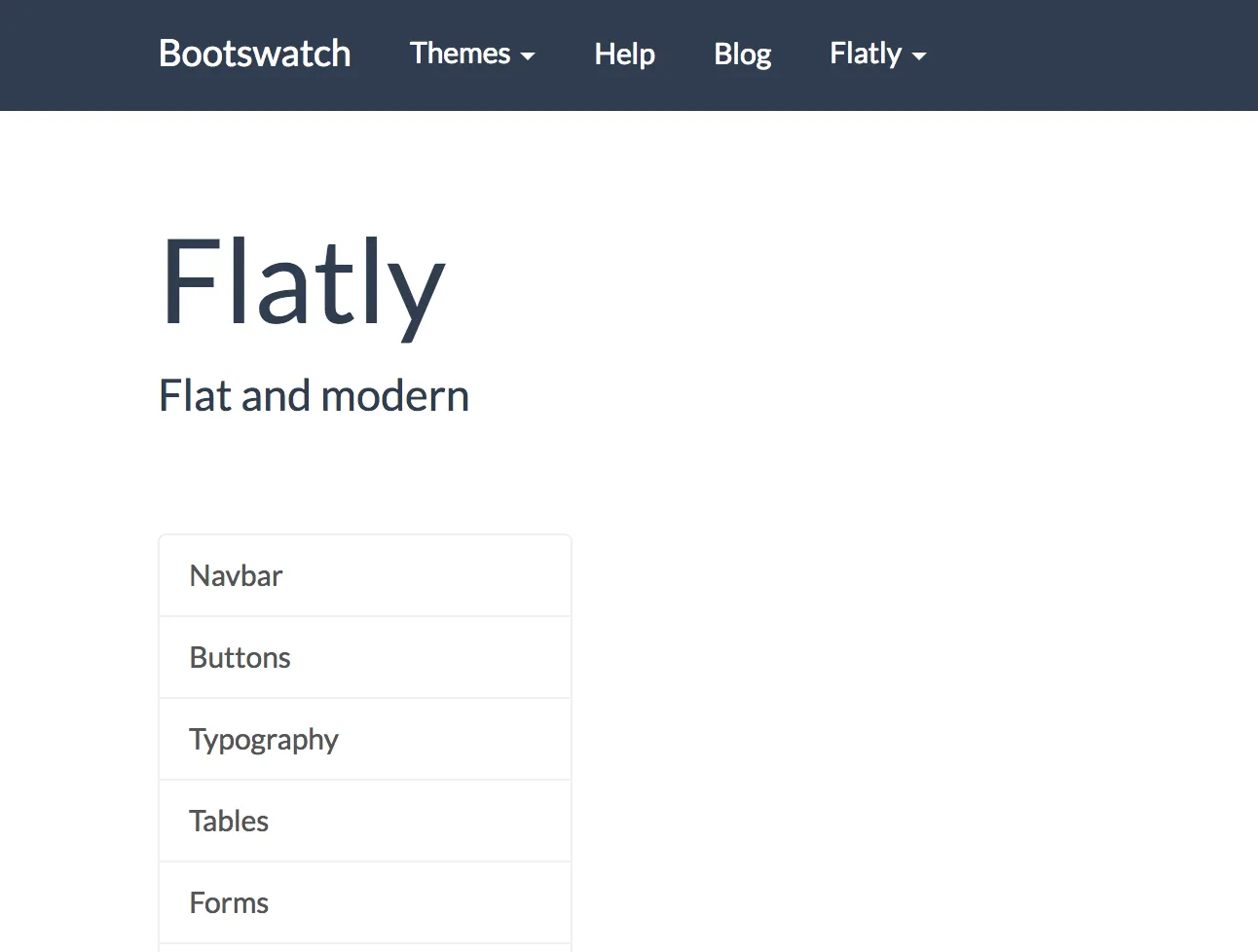Click the caret arrow beside Themes
The width and height of the screenshot is (1258, 952).
pos(528,56)
